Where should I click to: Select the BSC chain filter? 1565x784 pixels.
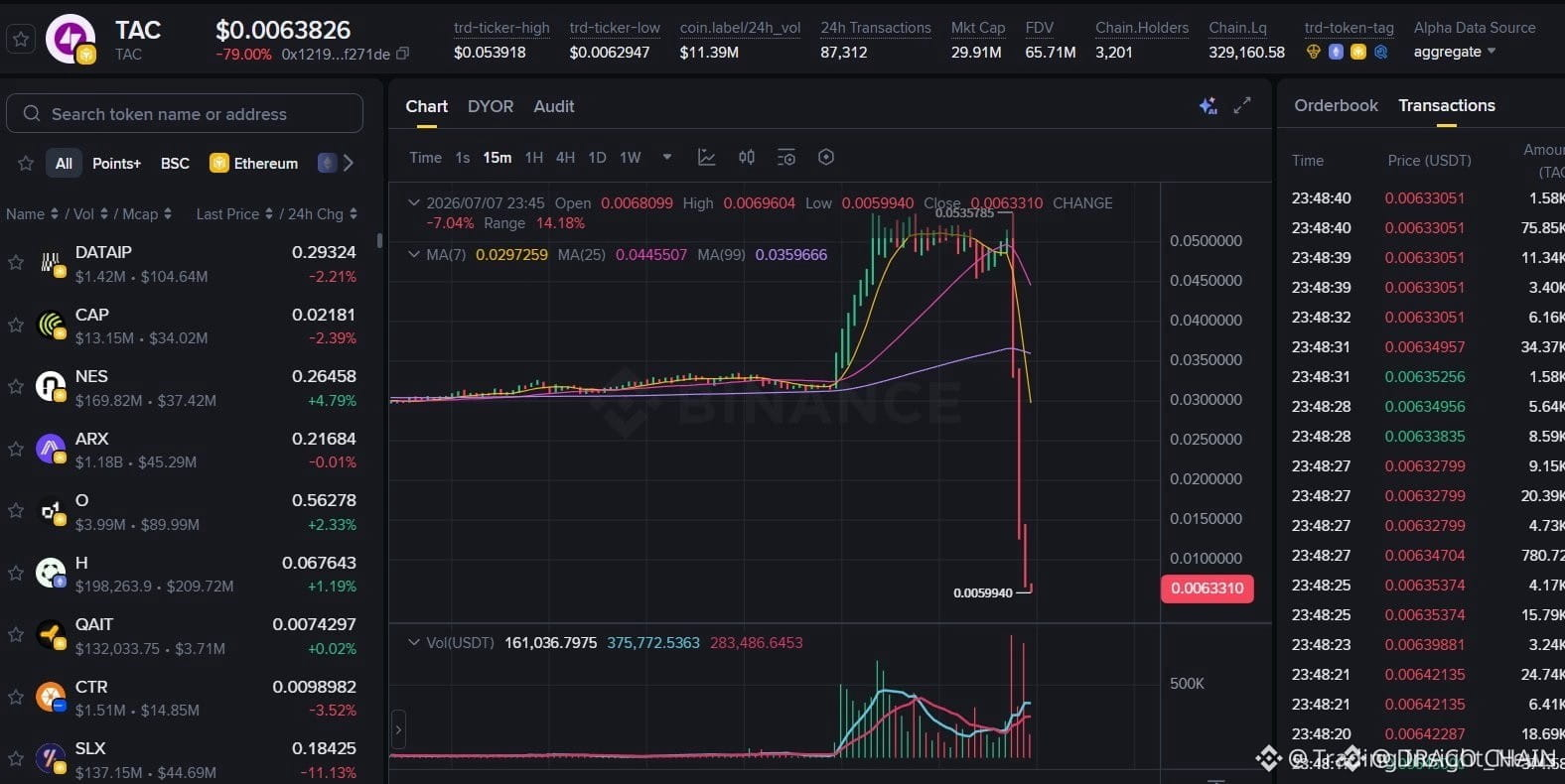tap(175, 163)
